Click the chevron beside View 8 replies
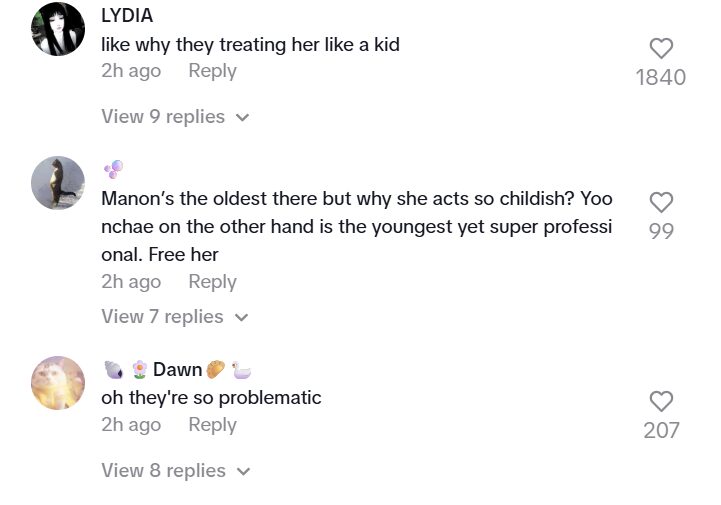Screen dimensions: 721x505 click(242, 471)
